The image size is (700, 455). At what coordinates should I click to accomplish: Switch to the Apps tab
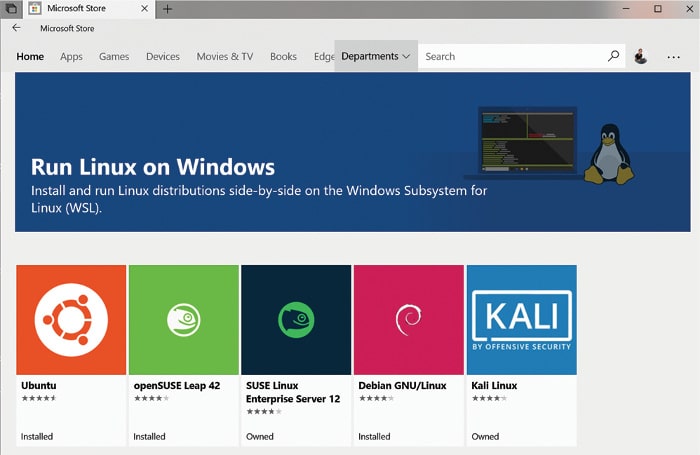click(x=71, y=57)
